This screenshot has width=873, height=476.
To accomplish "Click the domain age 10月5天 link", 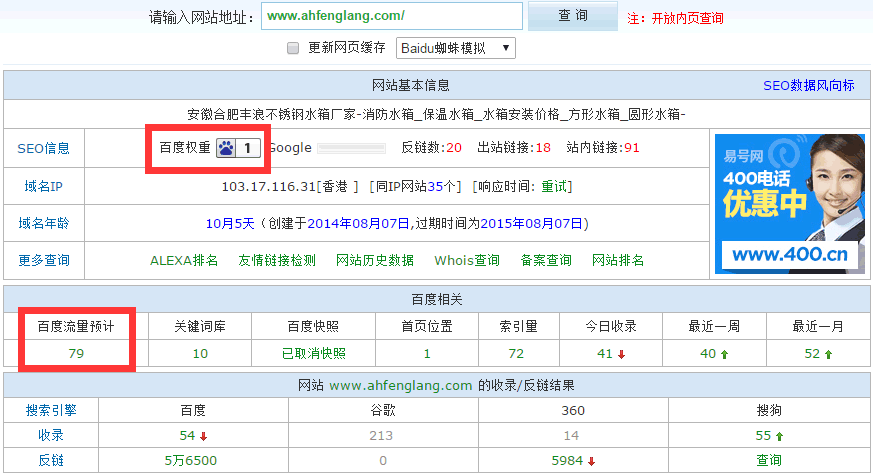I will (x=230, y=223).
